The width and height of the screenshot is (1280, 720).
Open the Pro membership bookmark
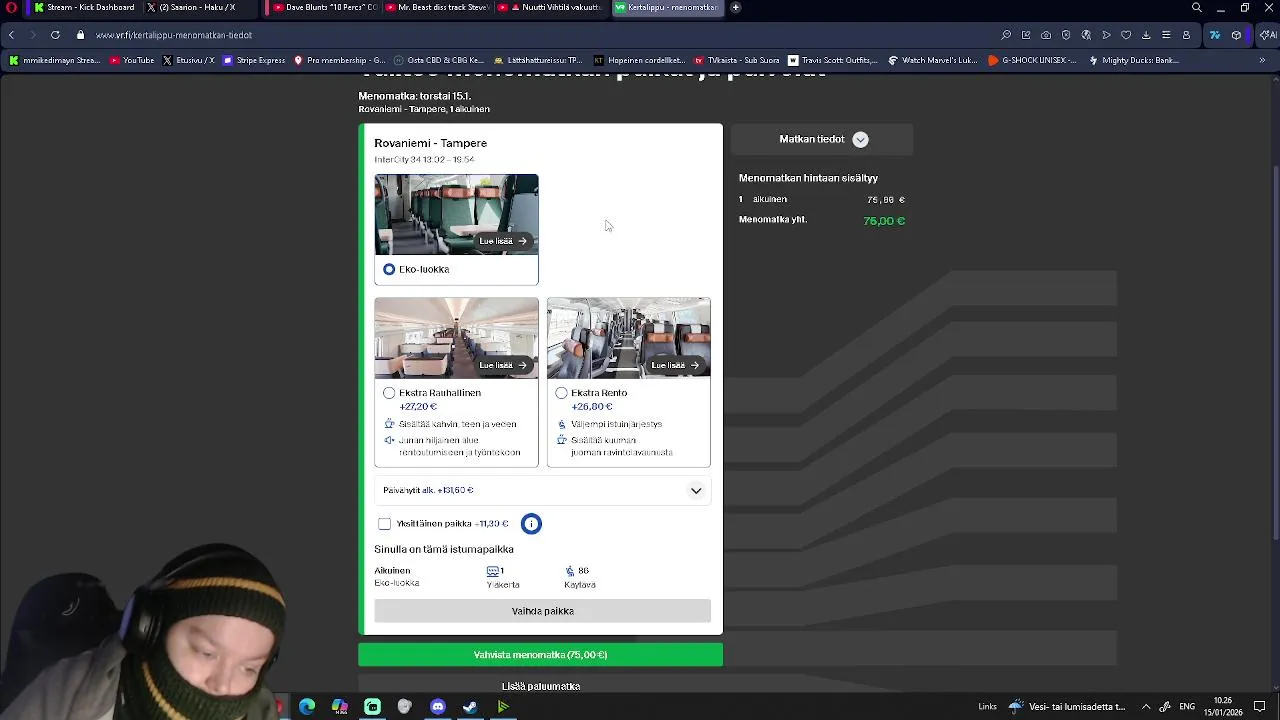pos(339,60)
